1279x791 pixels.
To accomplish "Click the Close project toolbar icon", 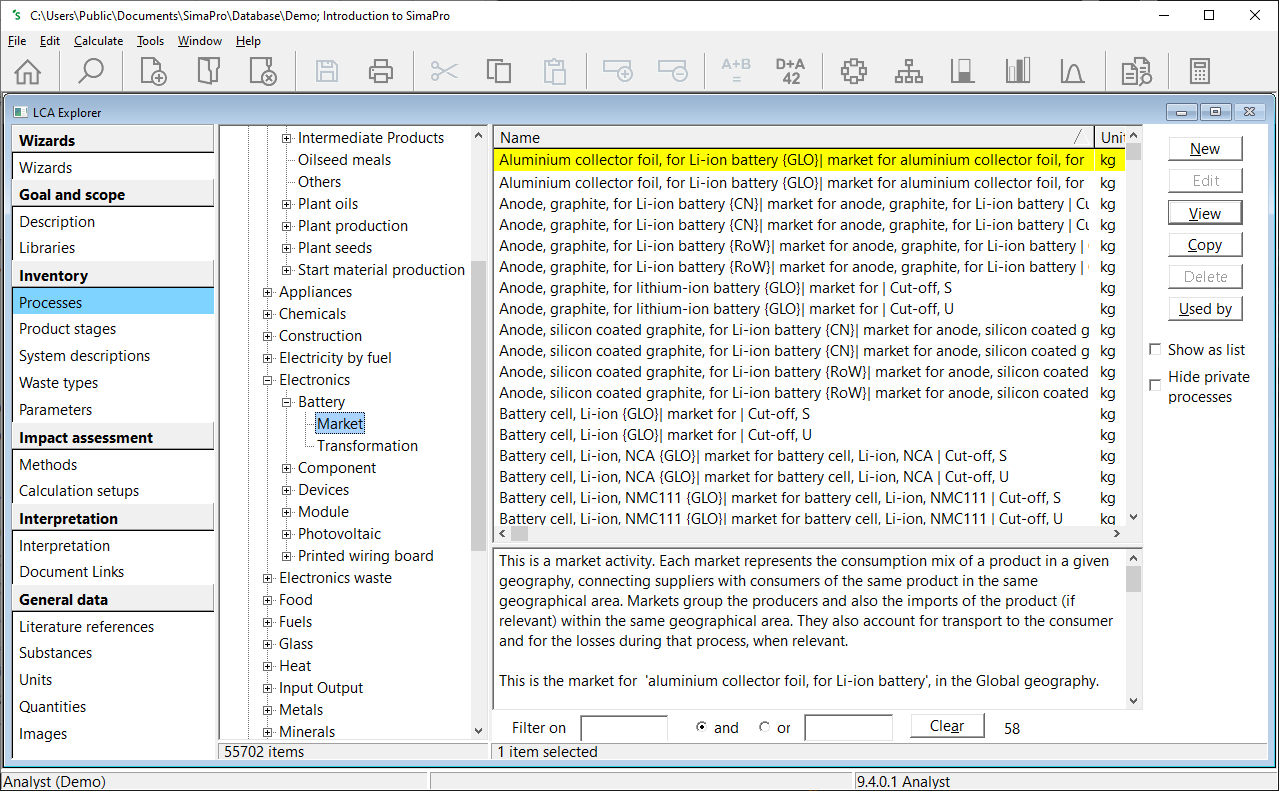I will pyautogui.click(x=262, y=71).
